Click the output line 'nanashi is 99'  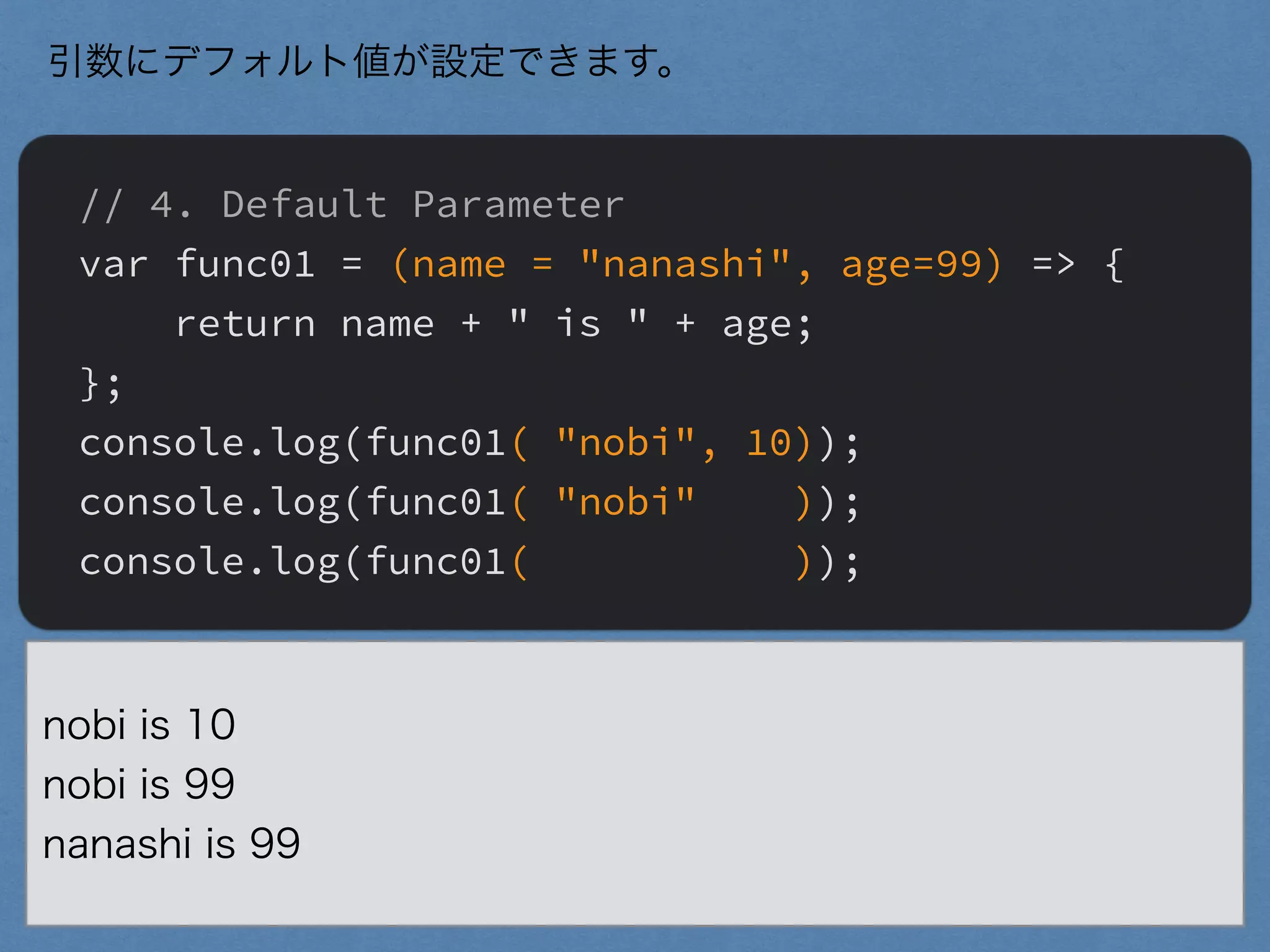point(171,844)
